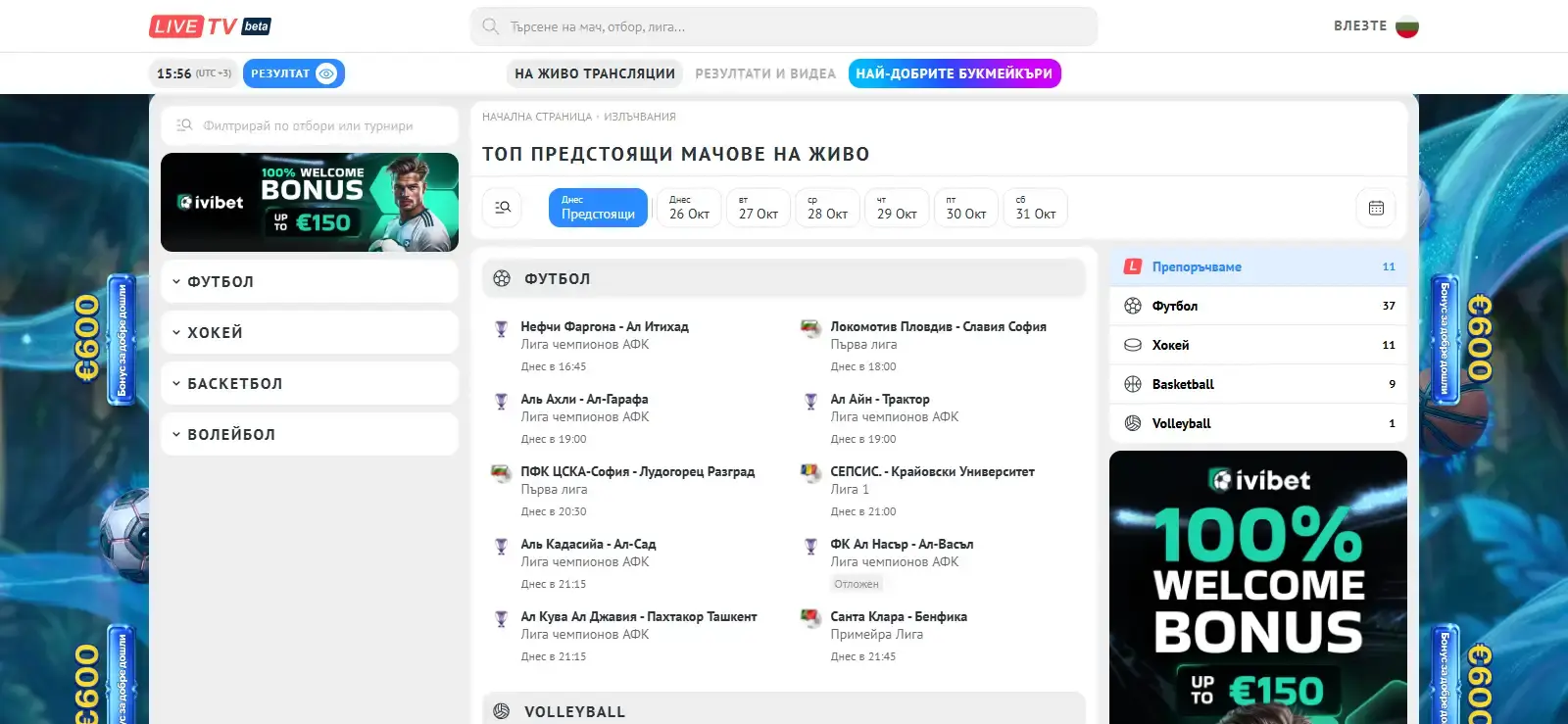Viewport: 1568px width, 724px height.
Task: Click trophy icon beside Аль Кадасийа match
Action: (502, 547)
